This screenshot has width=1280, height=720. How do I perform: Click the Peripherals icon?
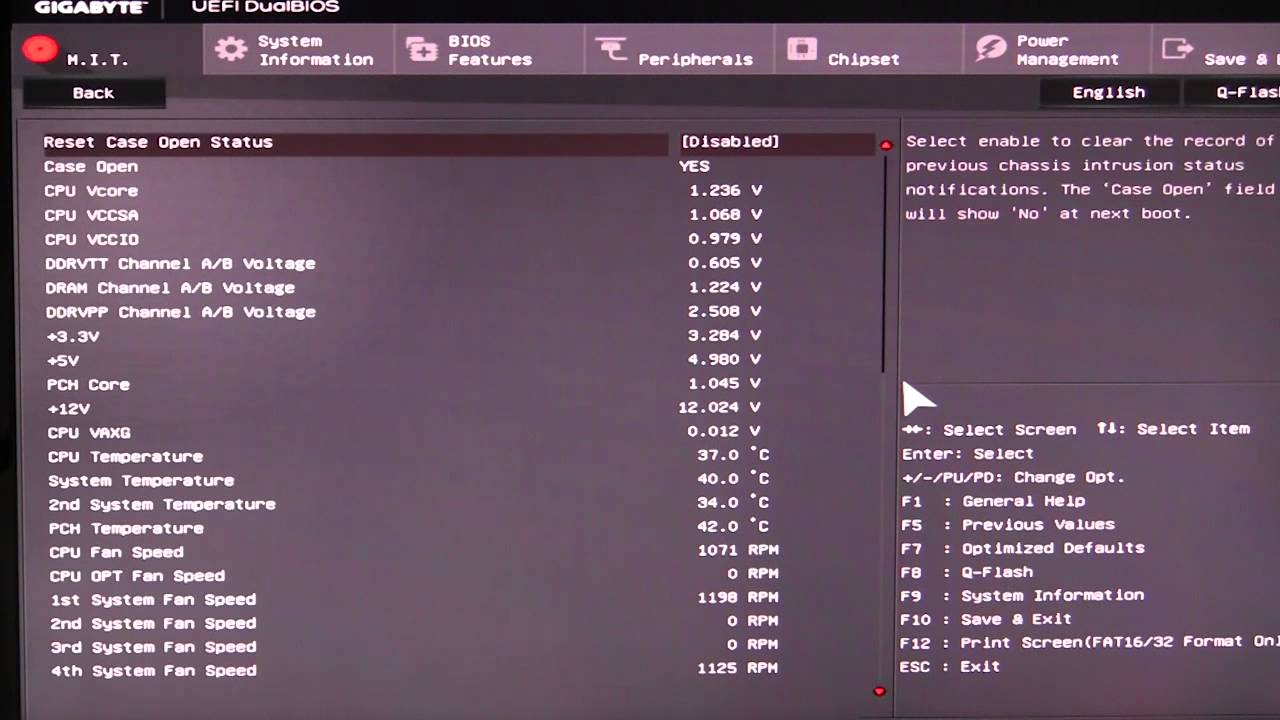coord(611,49)
